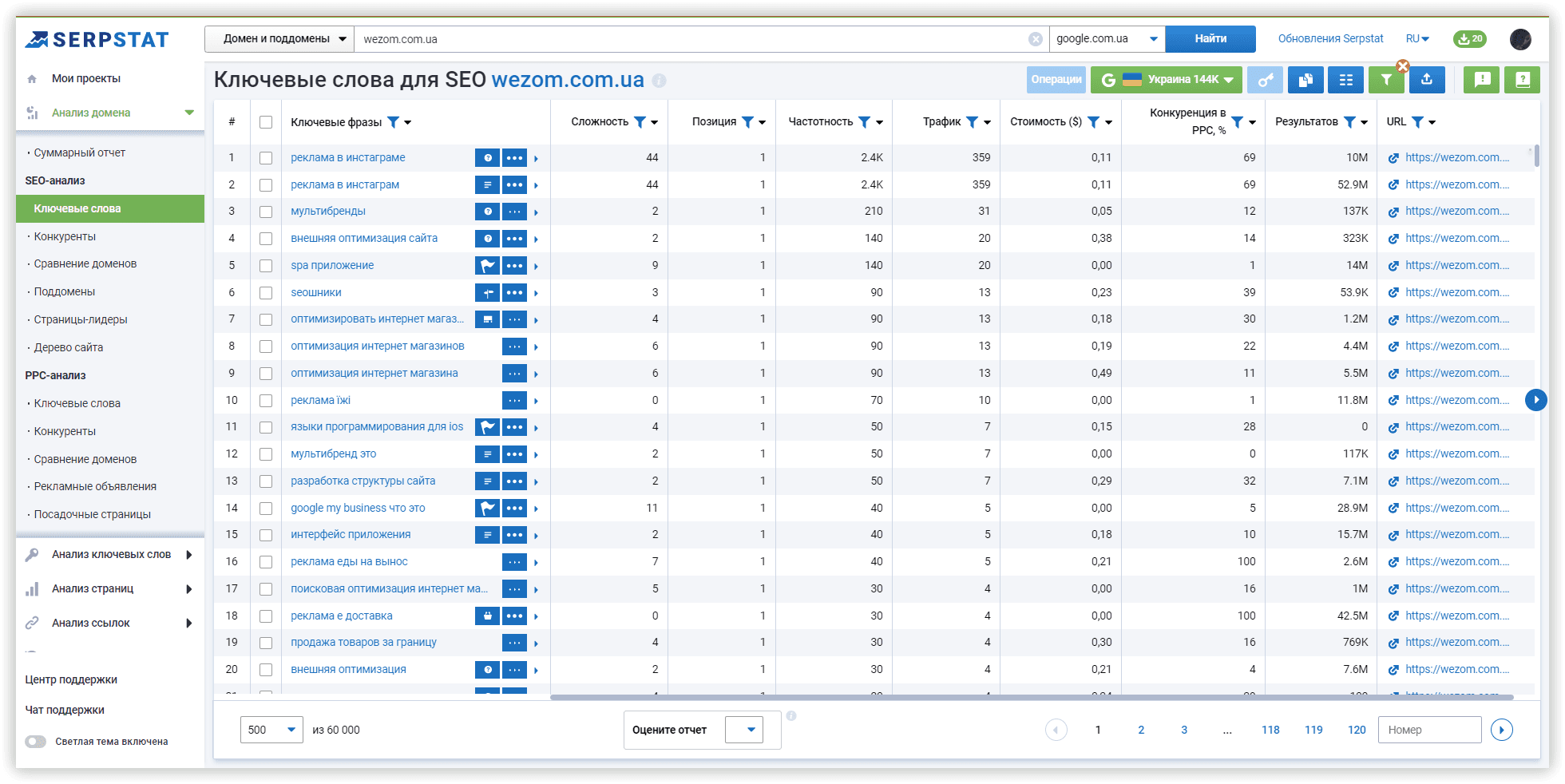Viewport: 1565px width, 784px height.
Task: Click the info icon next to the page title
Action: (x=659, y=81)
